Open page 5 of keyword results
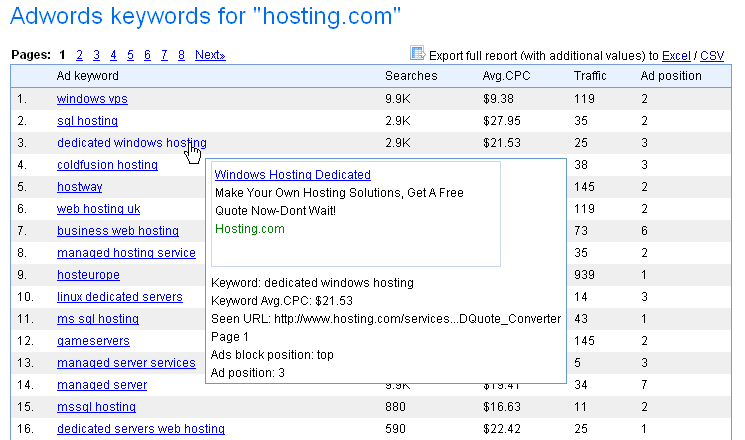This screenshot has height=440, width=745. pos(130,55)
